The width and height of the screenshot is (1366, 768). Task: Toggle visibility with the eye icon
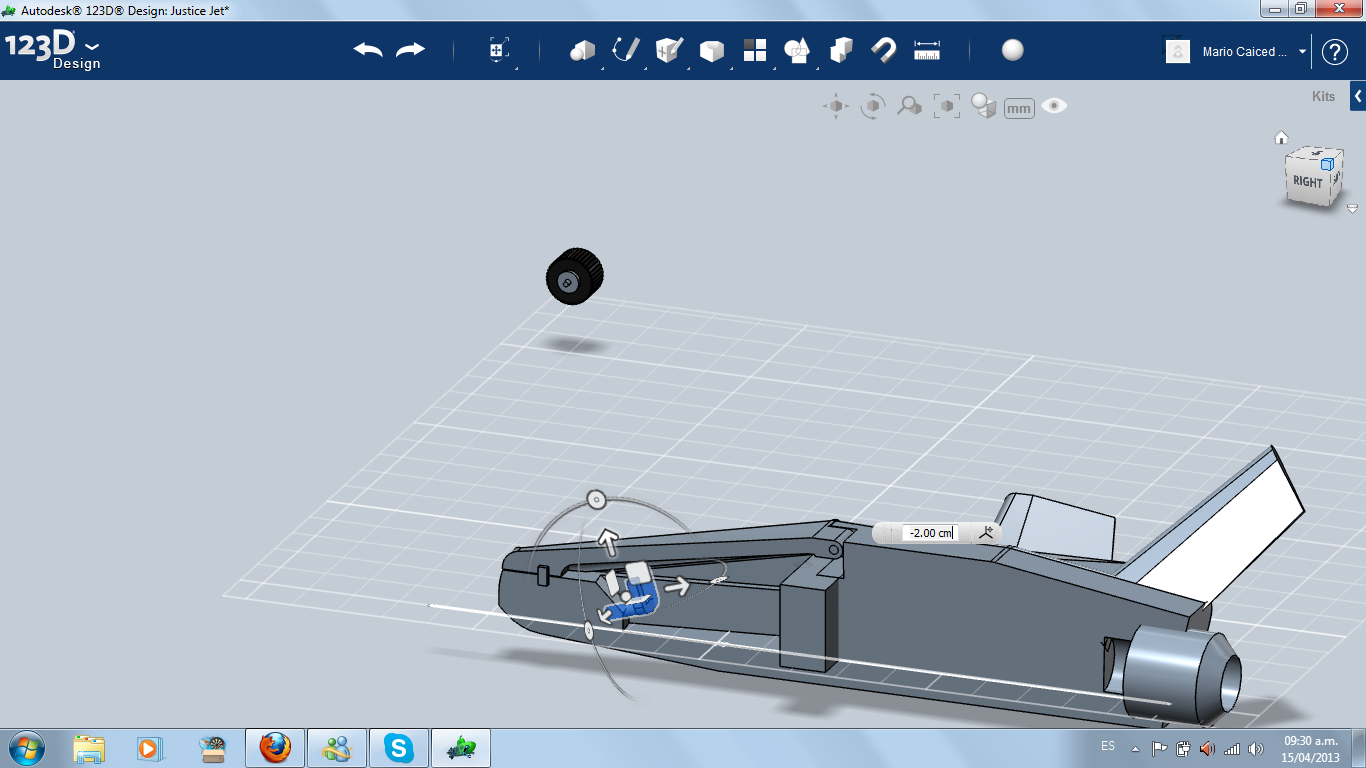1054,105
